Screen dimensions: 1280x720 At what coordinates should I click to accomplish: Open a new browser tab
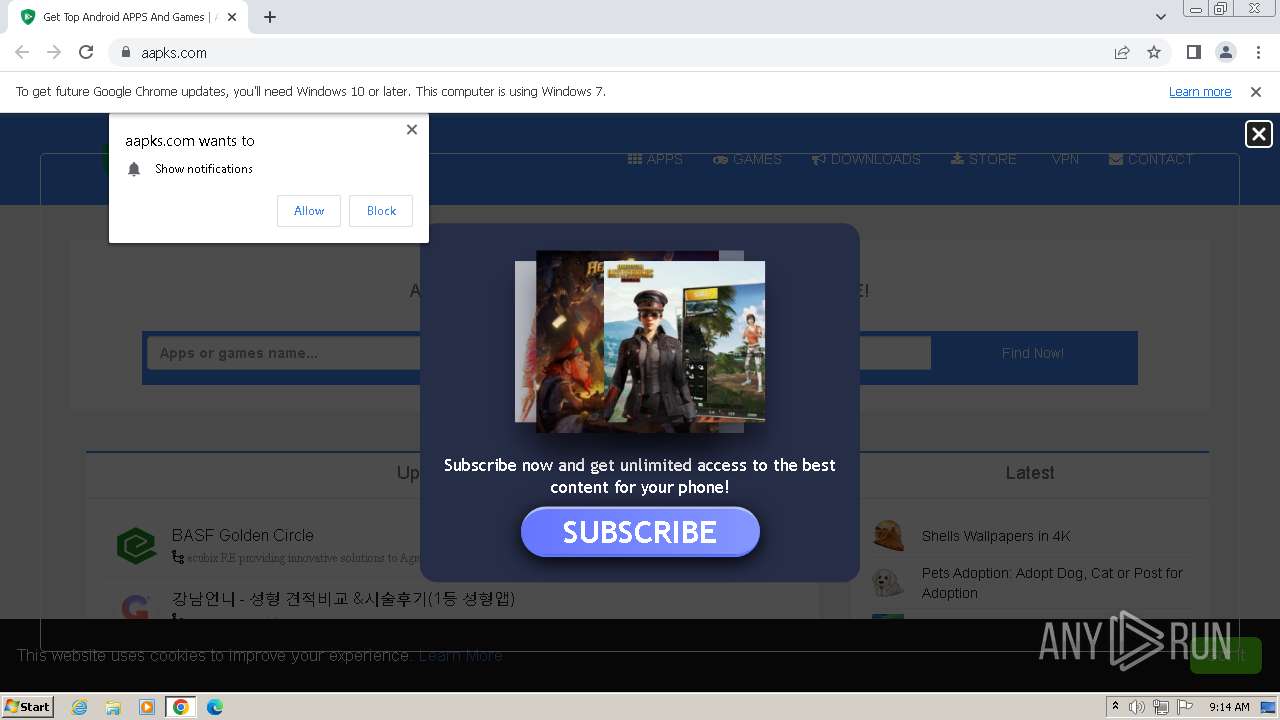pos(270,17)
